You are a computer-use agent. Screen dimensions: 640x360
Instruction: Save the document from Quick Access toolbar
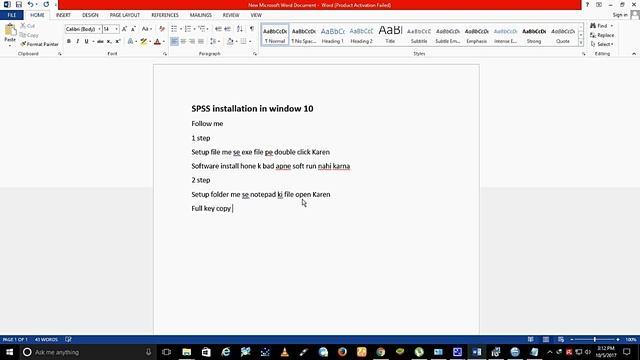point(19,4)
